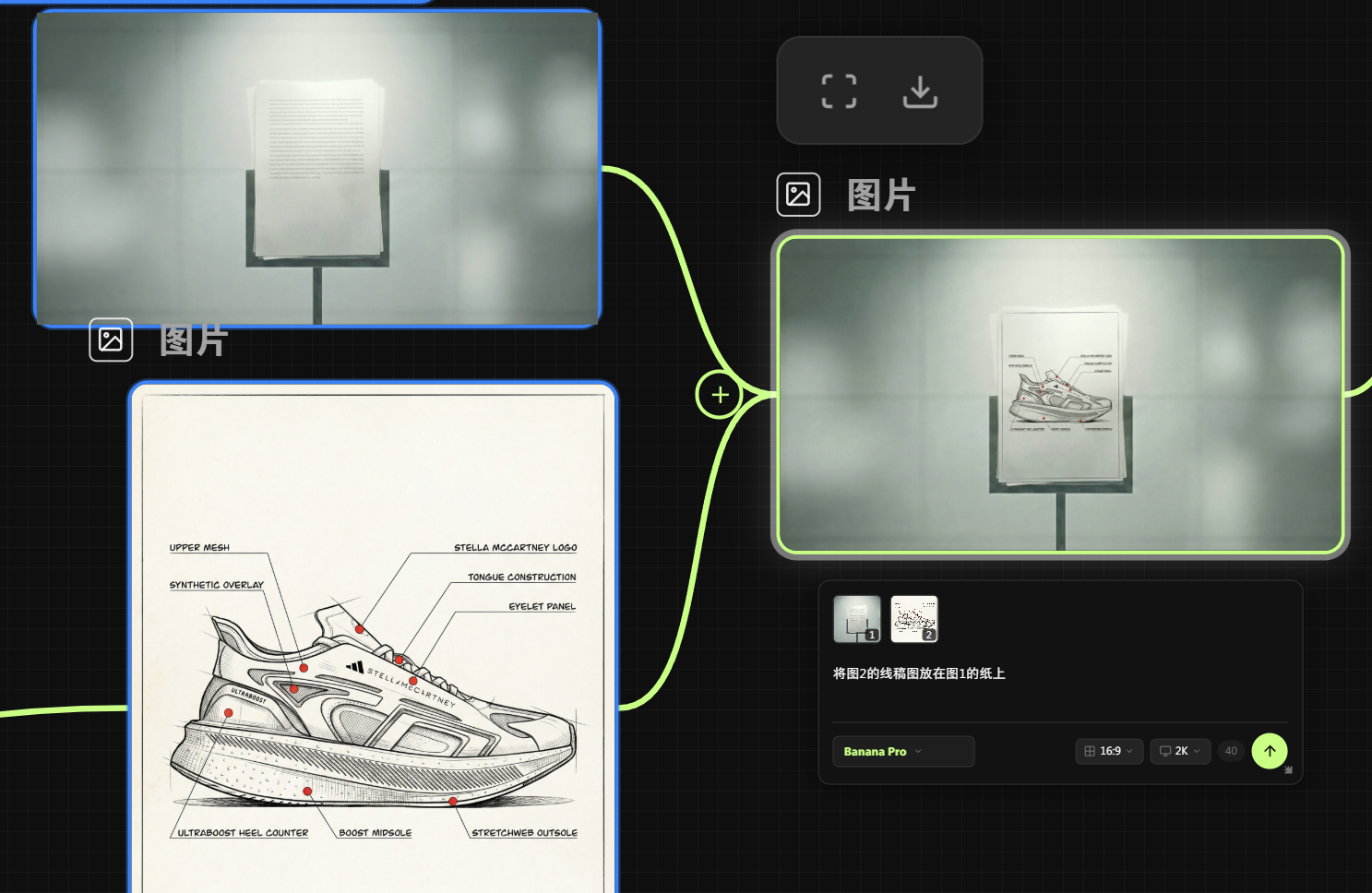Viewport: 1372px width, 893px height.
Task: Click the download image icon
Action: (919, 91)
